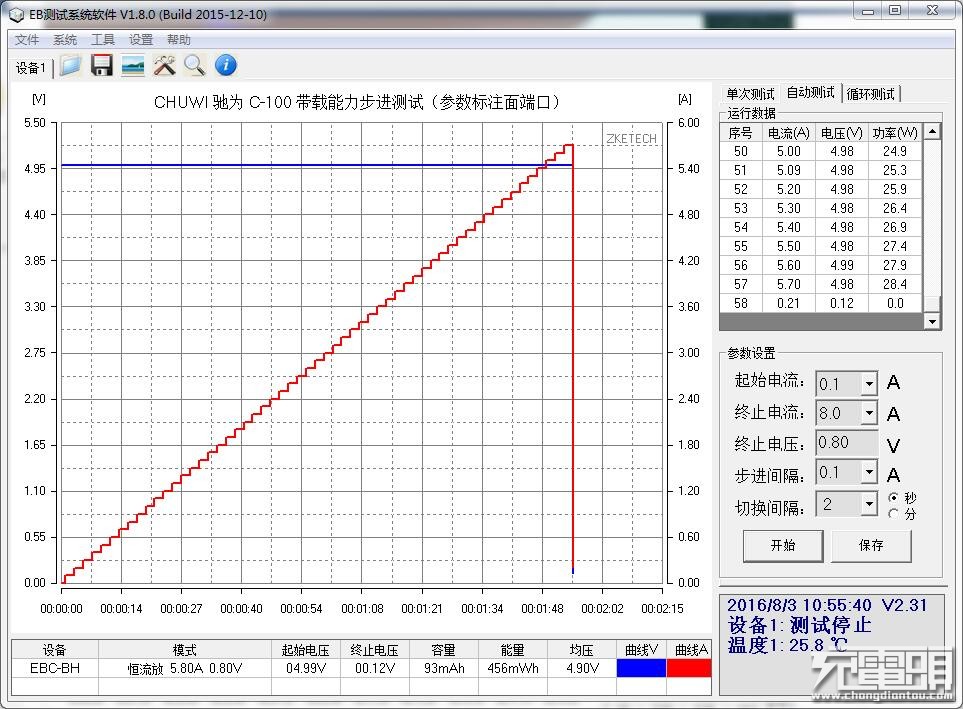Image resolution: width=963 pixels, height=709 pixels.
Task: Select row 50 in the run data table
Action: coord(821,151)
